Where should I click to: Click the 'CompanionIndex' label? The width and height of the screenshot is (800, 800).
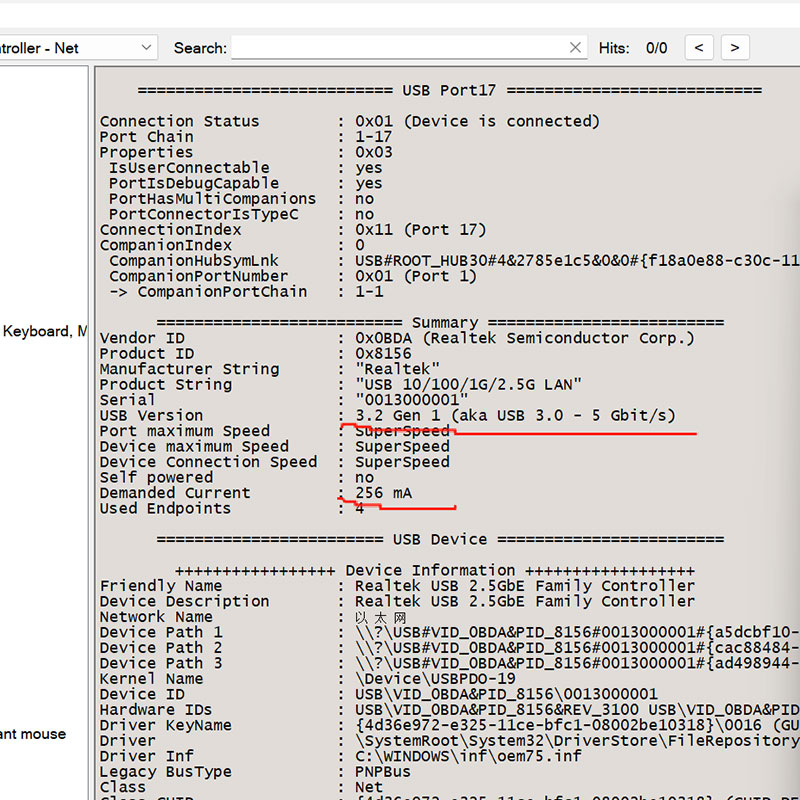pos(166,245)
